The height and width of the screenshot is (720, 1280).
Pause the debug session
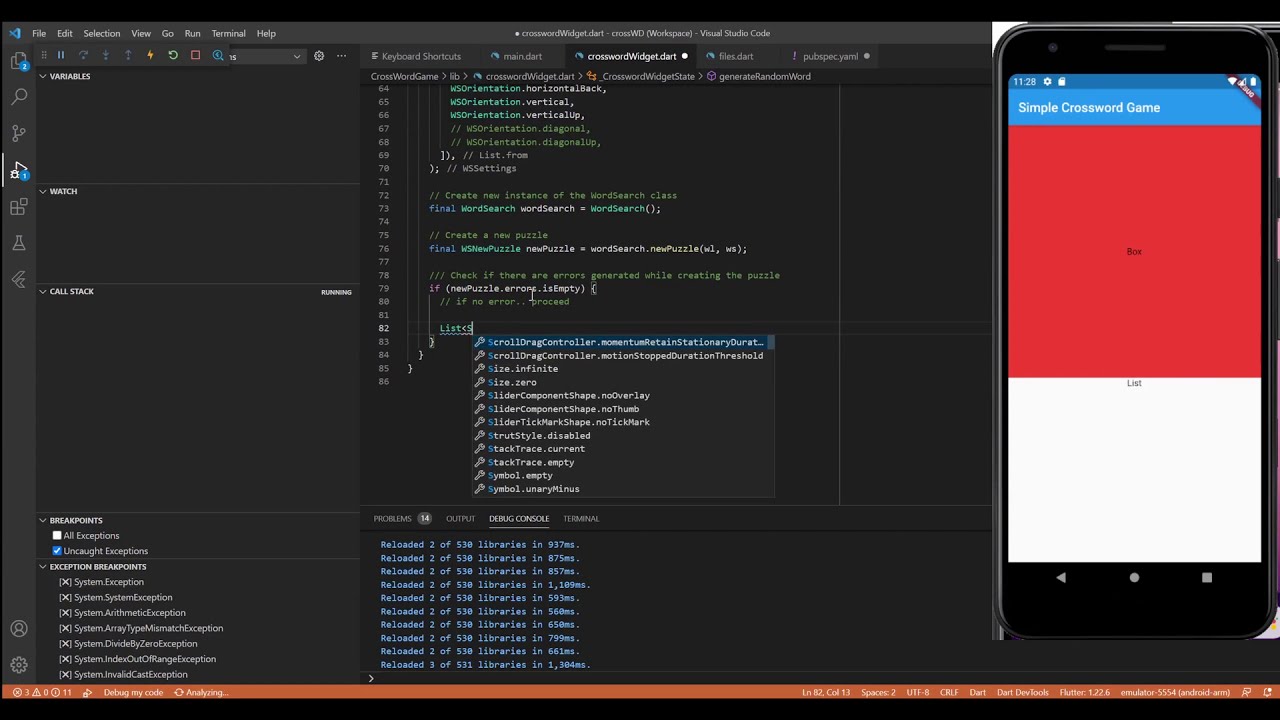tap(60, 56)
